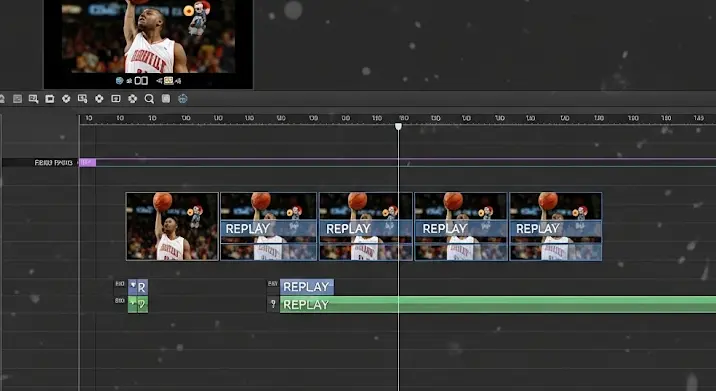Click the globe icon under the preview image
Viewport: 716px width, 391px height.
pos(120,80)
